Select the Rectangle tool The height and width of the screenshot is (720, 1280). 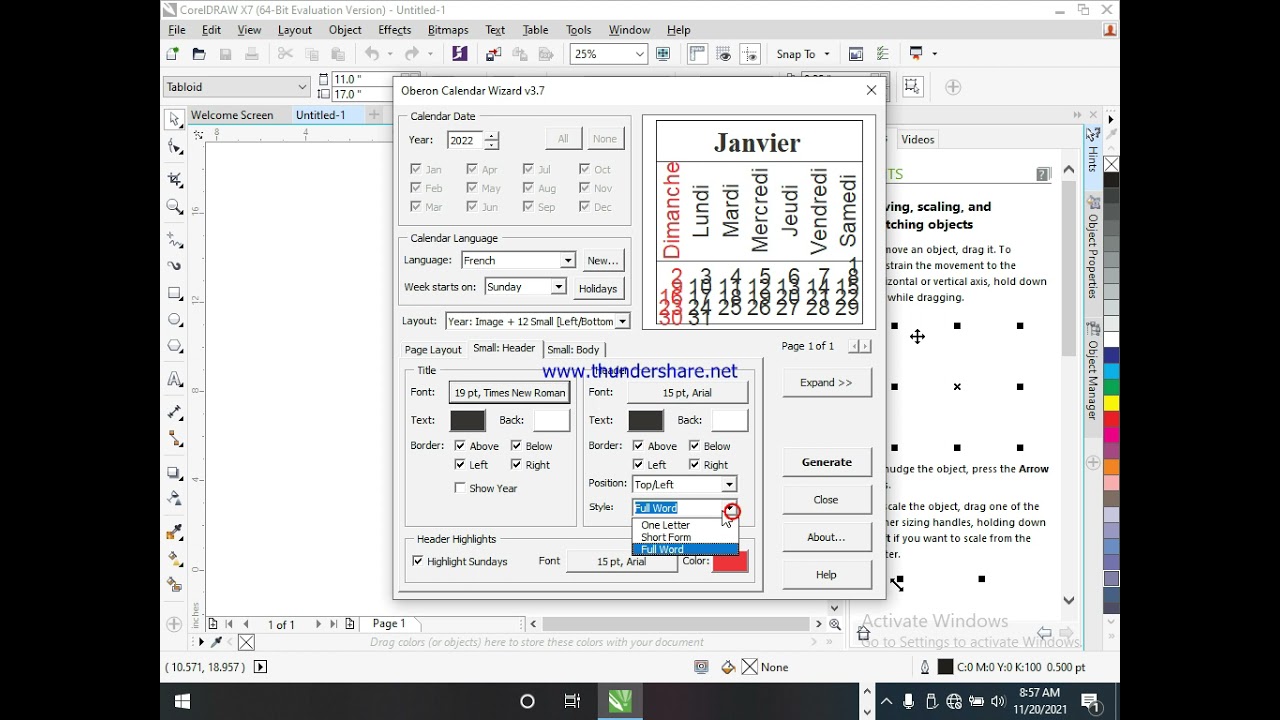[175, 294]
